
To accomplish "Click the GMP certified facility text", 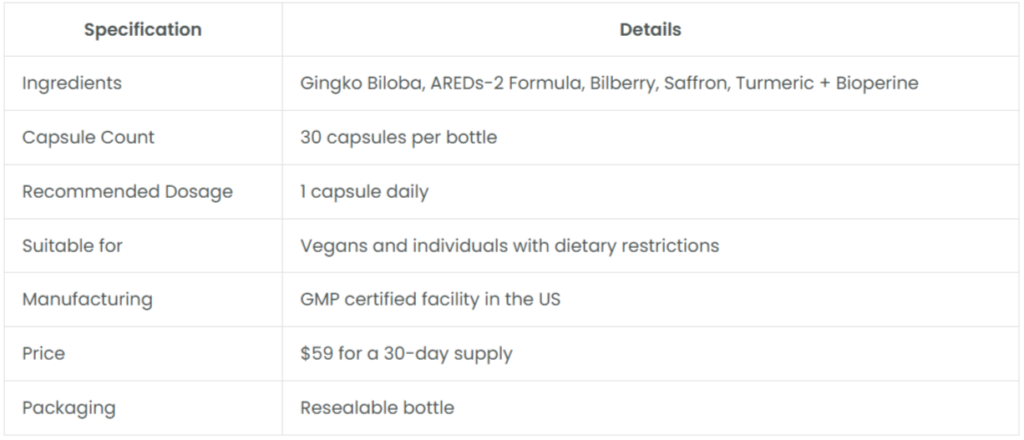I will 430,300.
